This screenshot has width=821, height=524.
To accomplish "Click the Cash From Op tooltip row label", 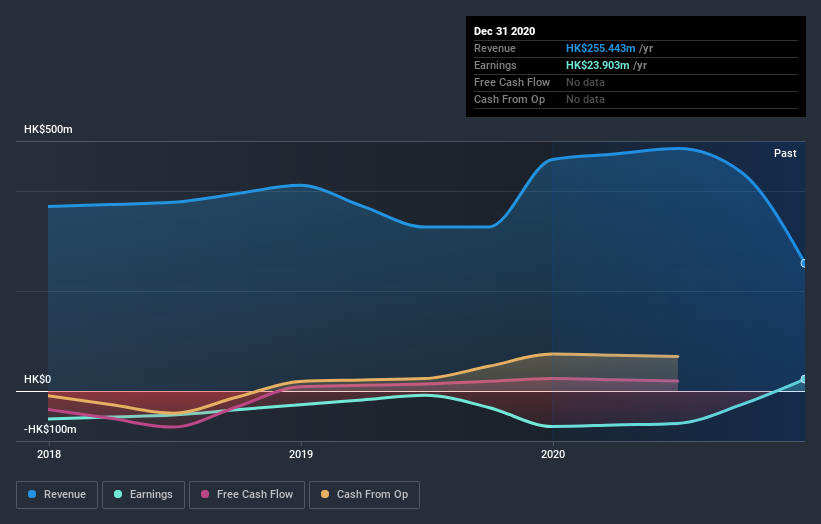I will click(509, 99).
